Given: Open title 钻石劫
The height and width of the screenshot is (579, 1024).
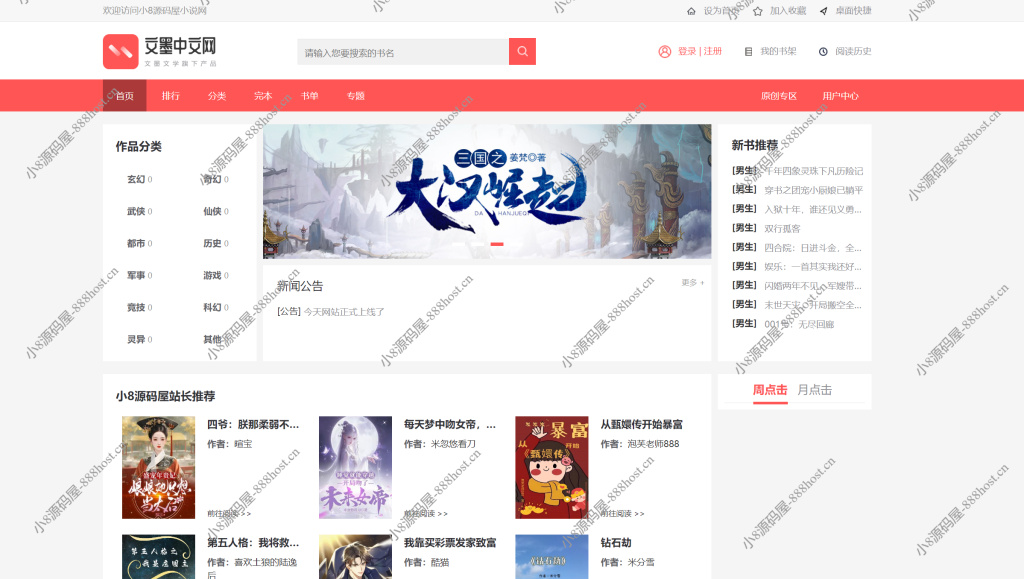Looking at the screenshot, I should [x=616, y=542].
